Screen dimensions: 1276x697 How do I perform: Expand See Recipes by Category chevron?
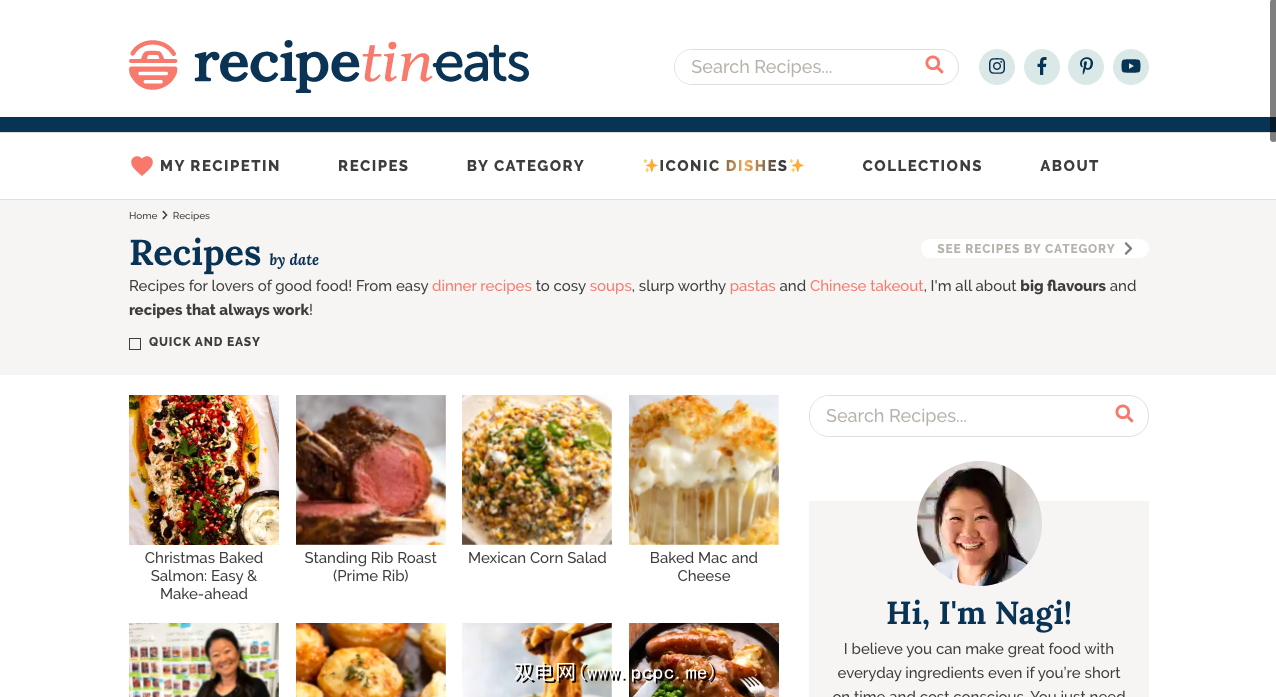1128,248
